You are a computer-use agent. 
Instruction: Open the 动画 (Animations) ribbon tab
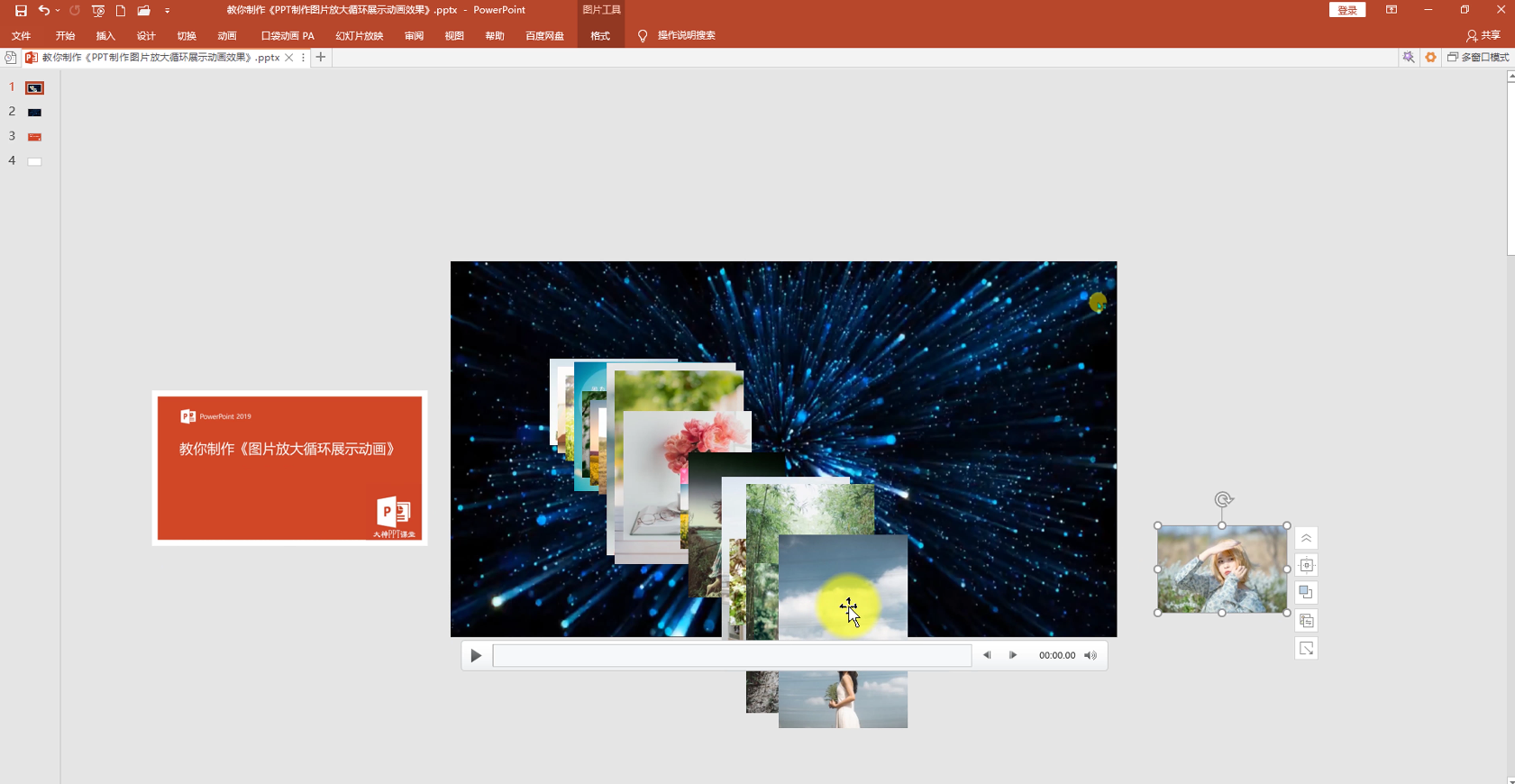click(x=226, y=36)
